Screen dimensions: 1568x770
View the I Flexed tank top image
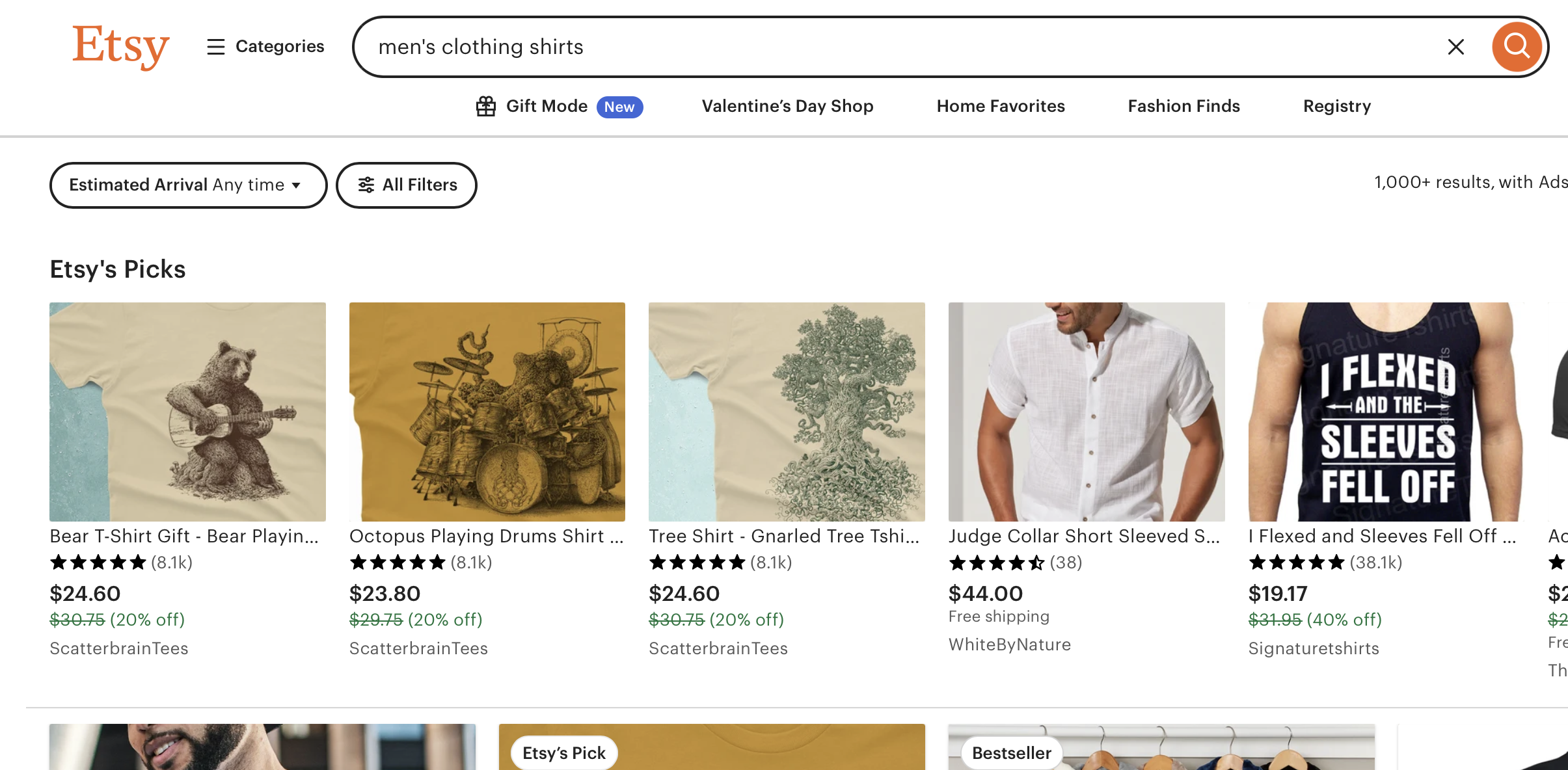coord(1386,412)
